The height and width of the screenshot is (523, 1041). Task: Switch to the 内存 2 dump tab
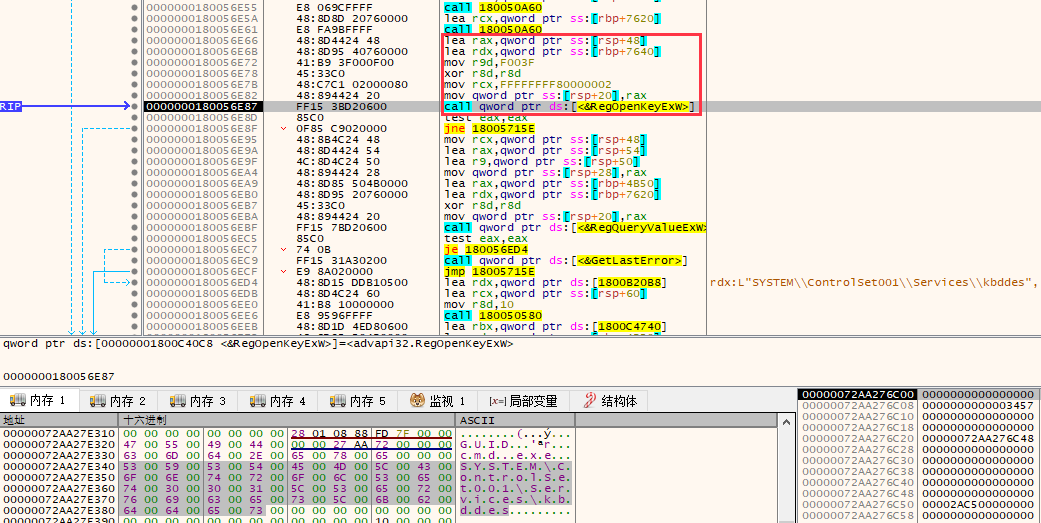click(119, 401)
